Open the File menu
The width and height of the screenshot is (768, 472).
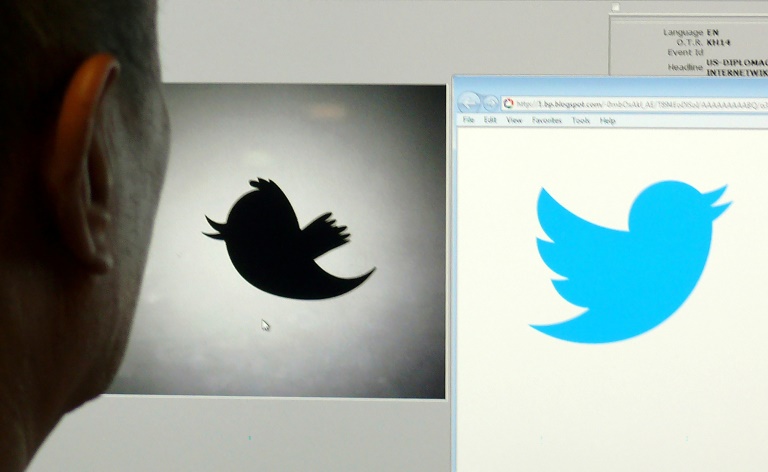click(x=468, y=120)
